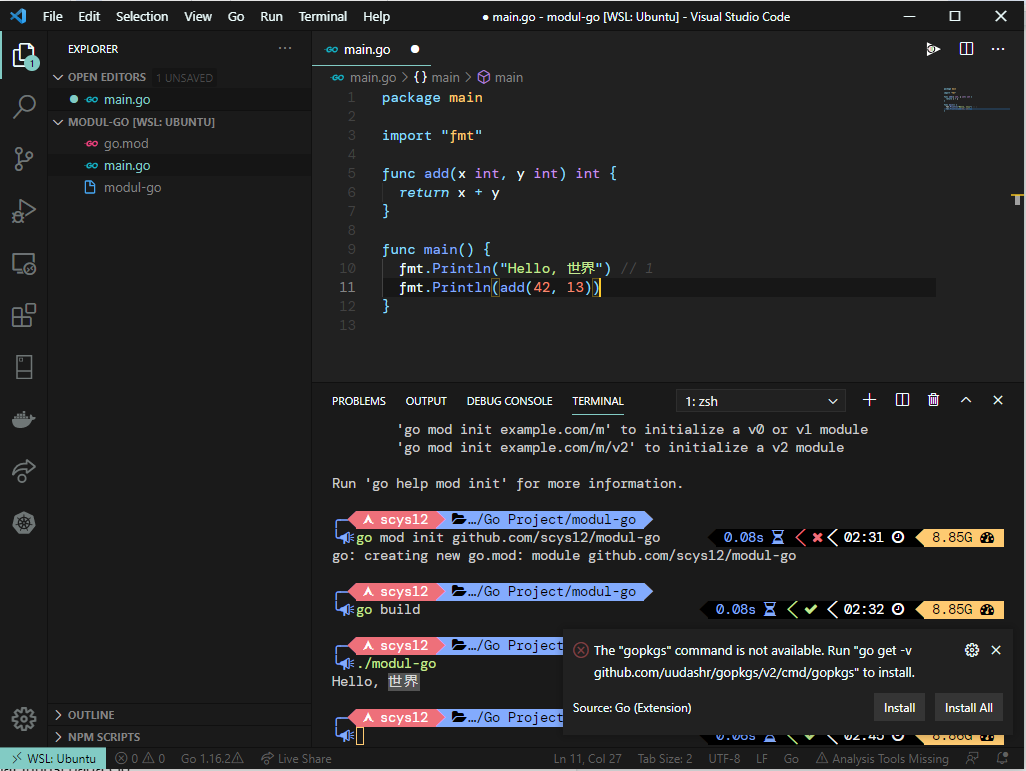Open the Go menu
The image size is (1026, 771).
(x=236, y=16)
